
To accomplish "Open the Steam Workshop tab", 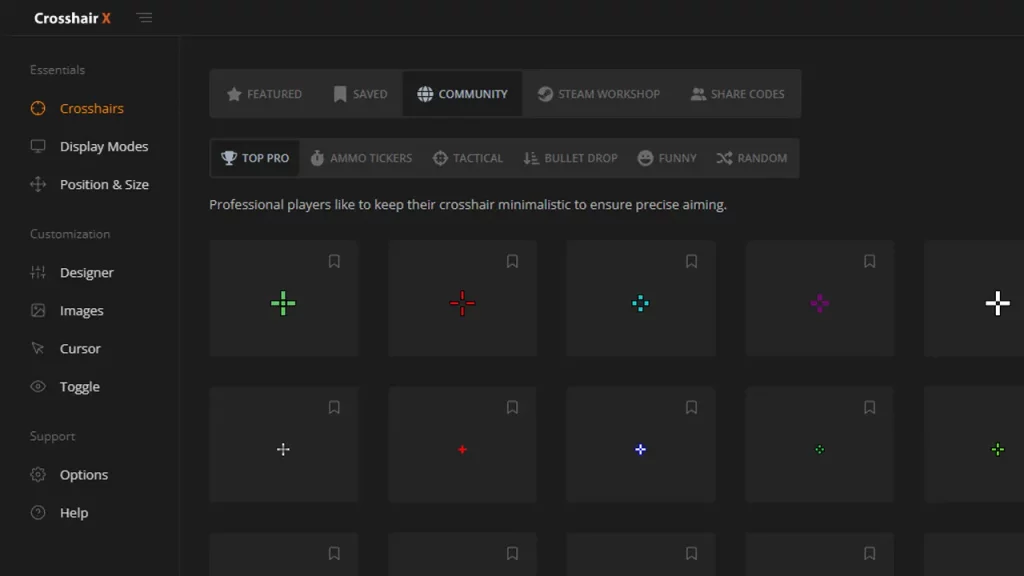I will [599, 94].
